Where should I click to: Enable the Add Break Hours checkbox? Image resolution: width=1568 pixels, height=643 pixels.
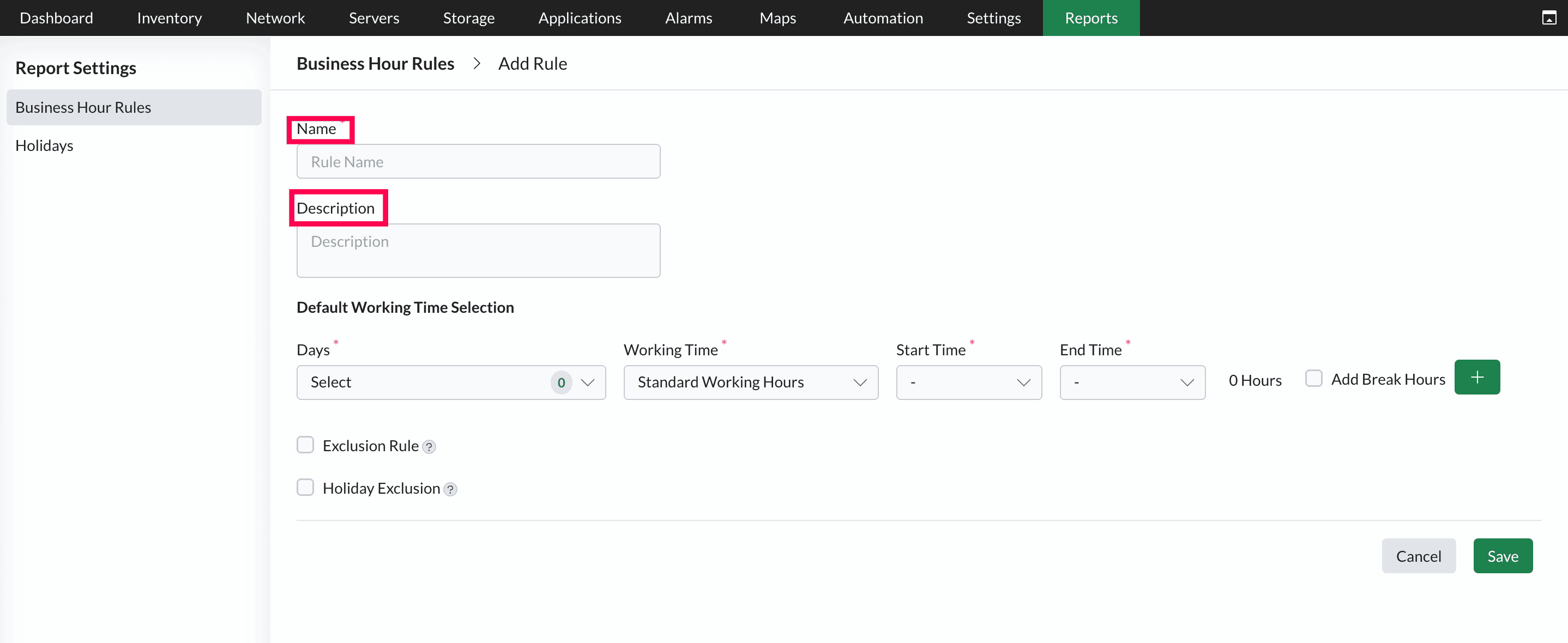coord(1313,378)
